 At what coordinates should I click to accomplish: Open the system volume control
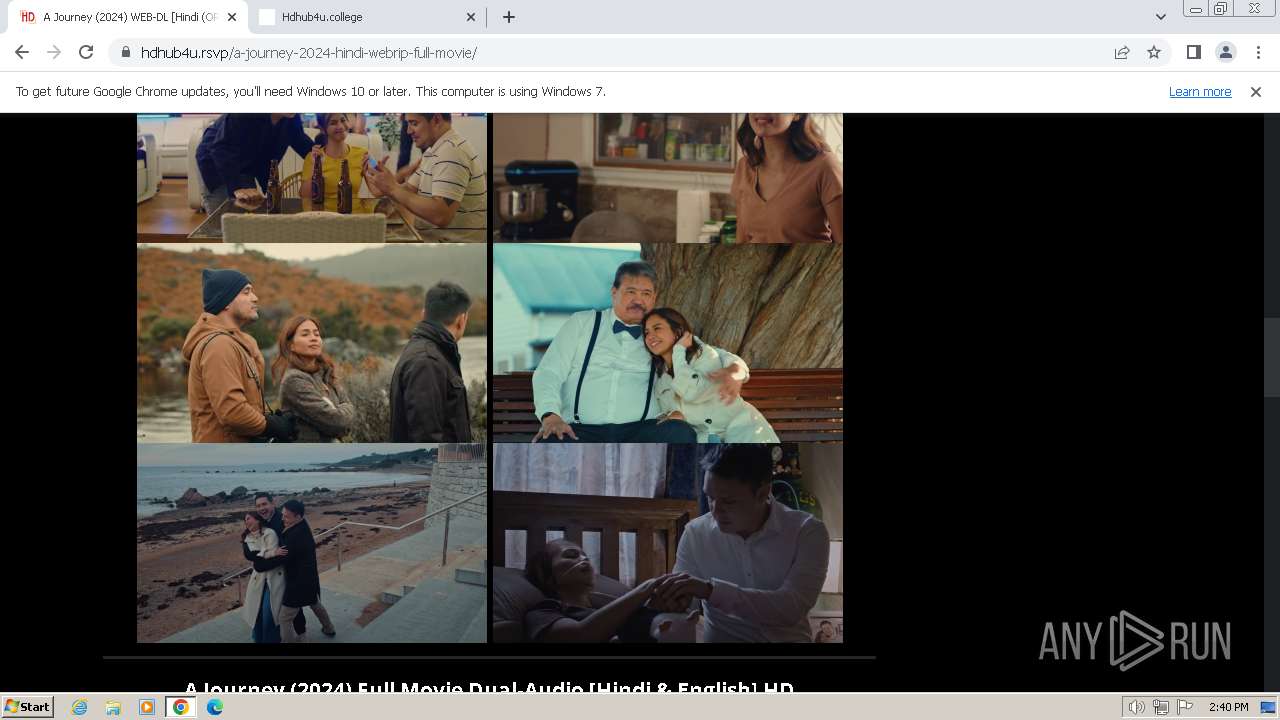coord(1136,707)
